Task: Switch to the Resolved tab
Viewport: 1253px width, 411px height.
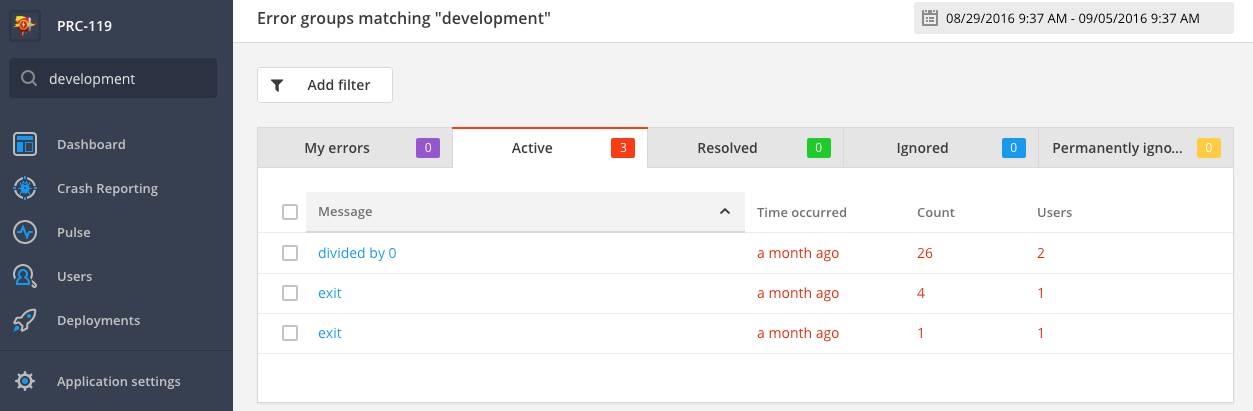Action: coord(727,148)
